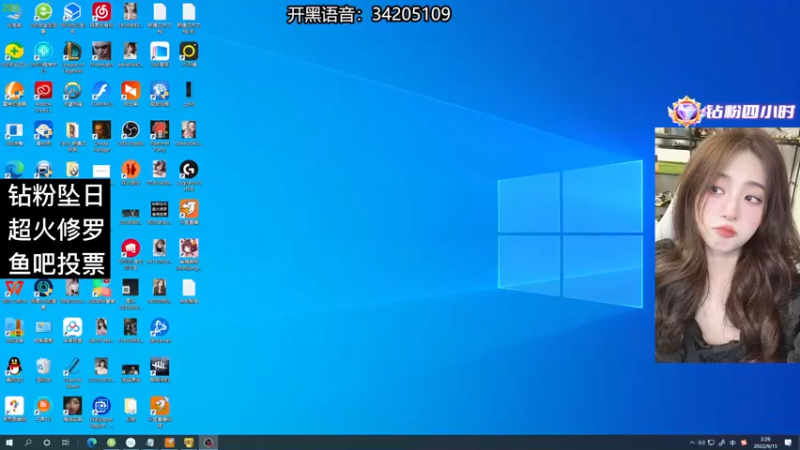Open the Recycle Bin
Screen dimensions: 800x450
click(x=43, y=366)
